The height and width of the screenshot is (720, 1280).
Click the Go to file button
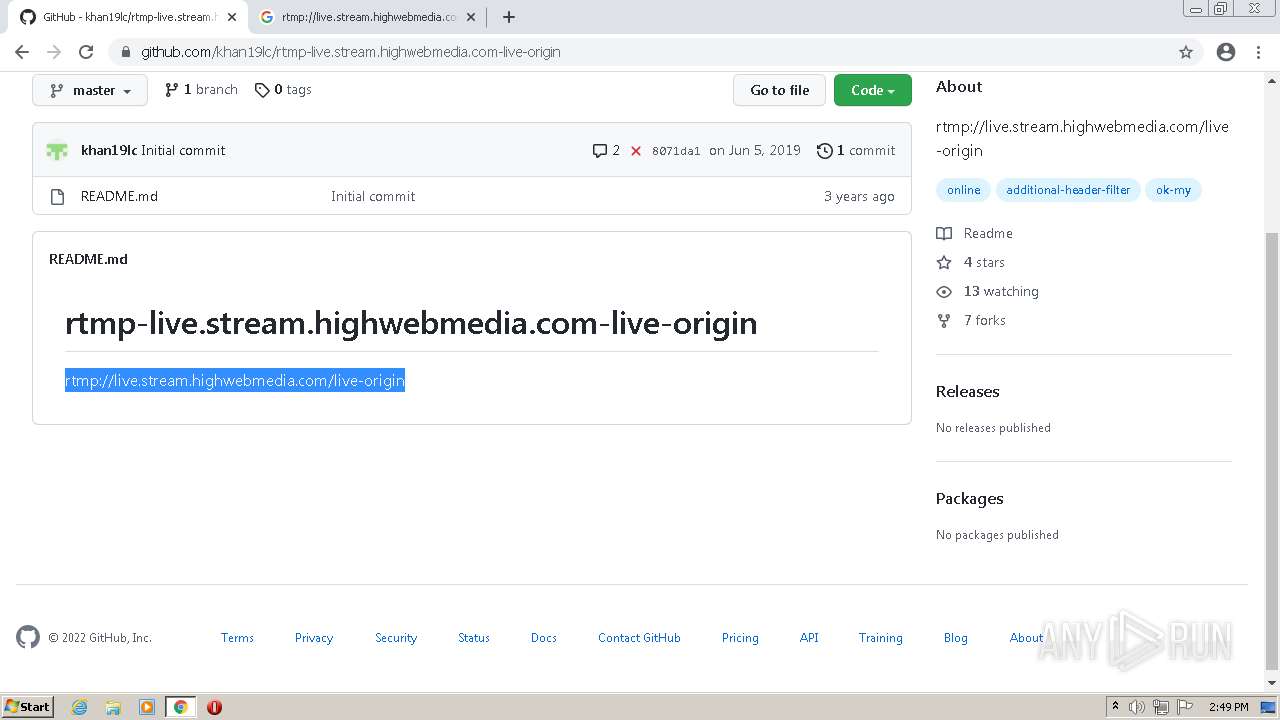point(779,90)
